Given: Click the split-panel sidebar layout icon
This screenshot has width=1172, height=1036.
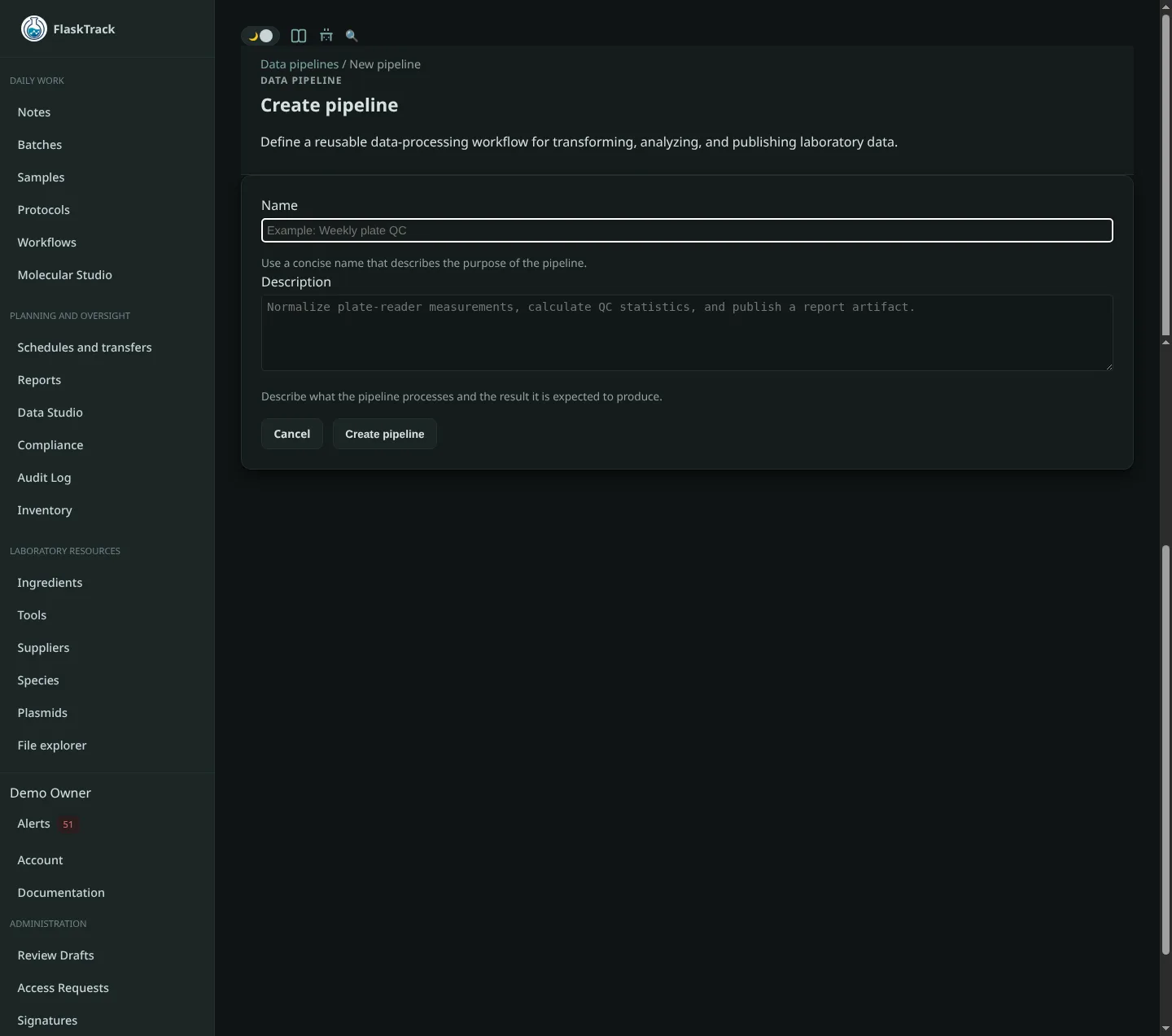Looking at the screenshot, I should coord(299,36).
